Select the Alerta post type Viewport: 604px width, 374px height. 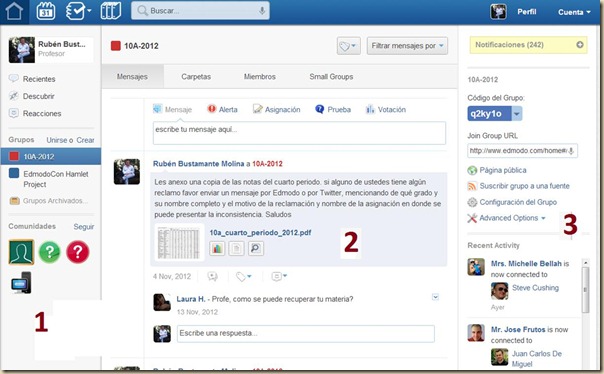(x=222, y=109)
